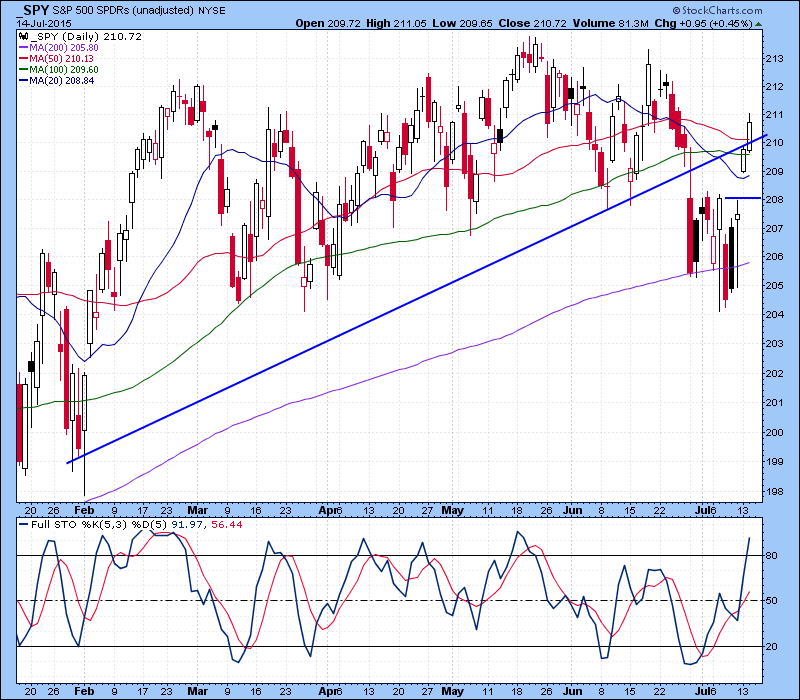Image resolution: width=800 pixels, height=700 pixels.
Task: Click the stochastic %K value 91.97
Action: pyautogui.click(x=187, y=524)
